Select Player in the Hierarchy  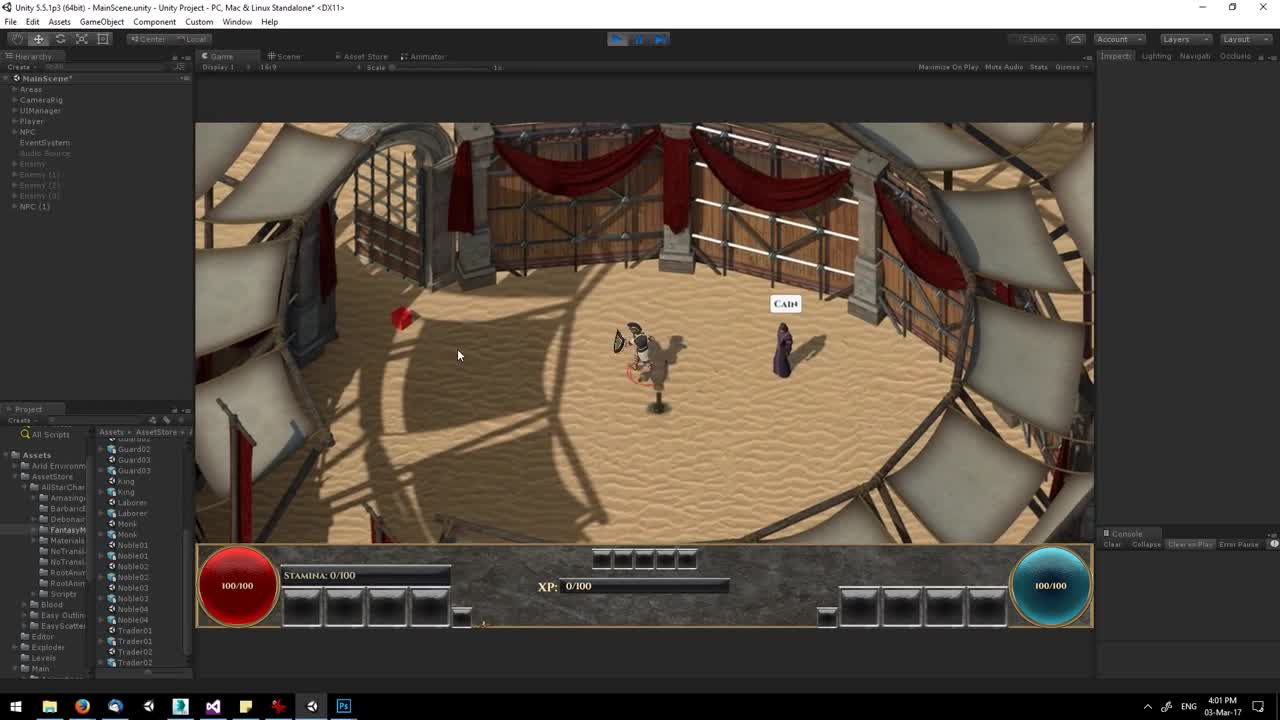click(x=32, y=121)
